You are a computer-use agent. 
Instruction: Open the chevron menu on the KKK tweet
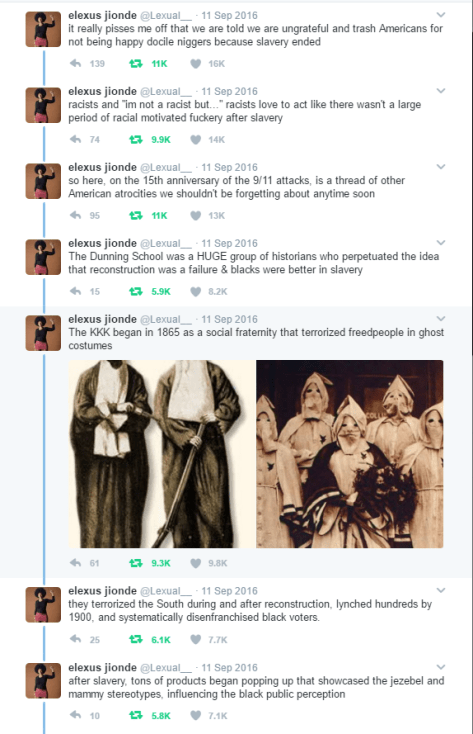tap(441, 318)
